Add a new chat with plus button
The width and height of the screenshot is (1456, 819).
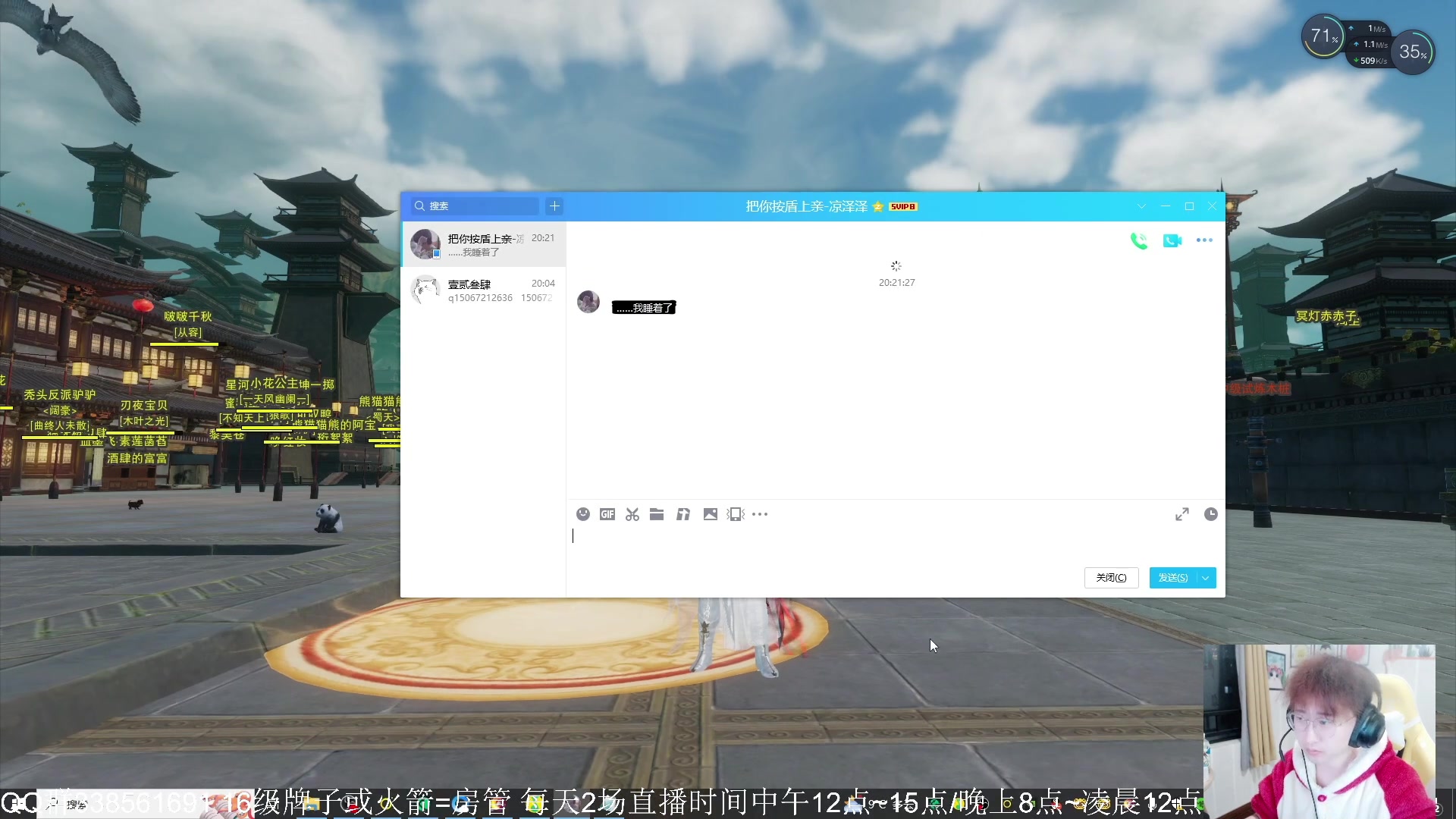(554, 206)
